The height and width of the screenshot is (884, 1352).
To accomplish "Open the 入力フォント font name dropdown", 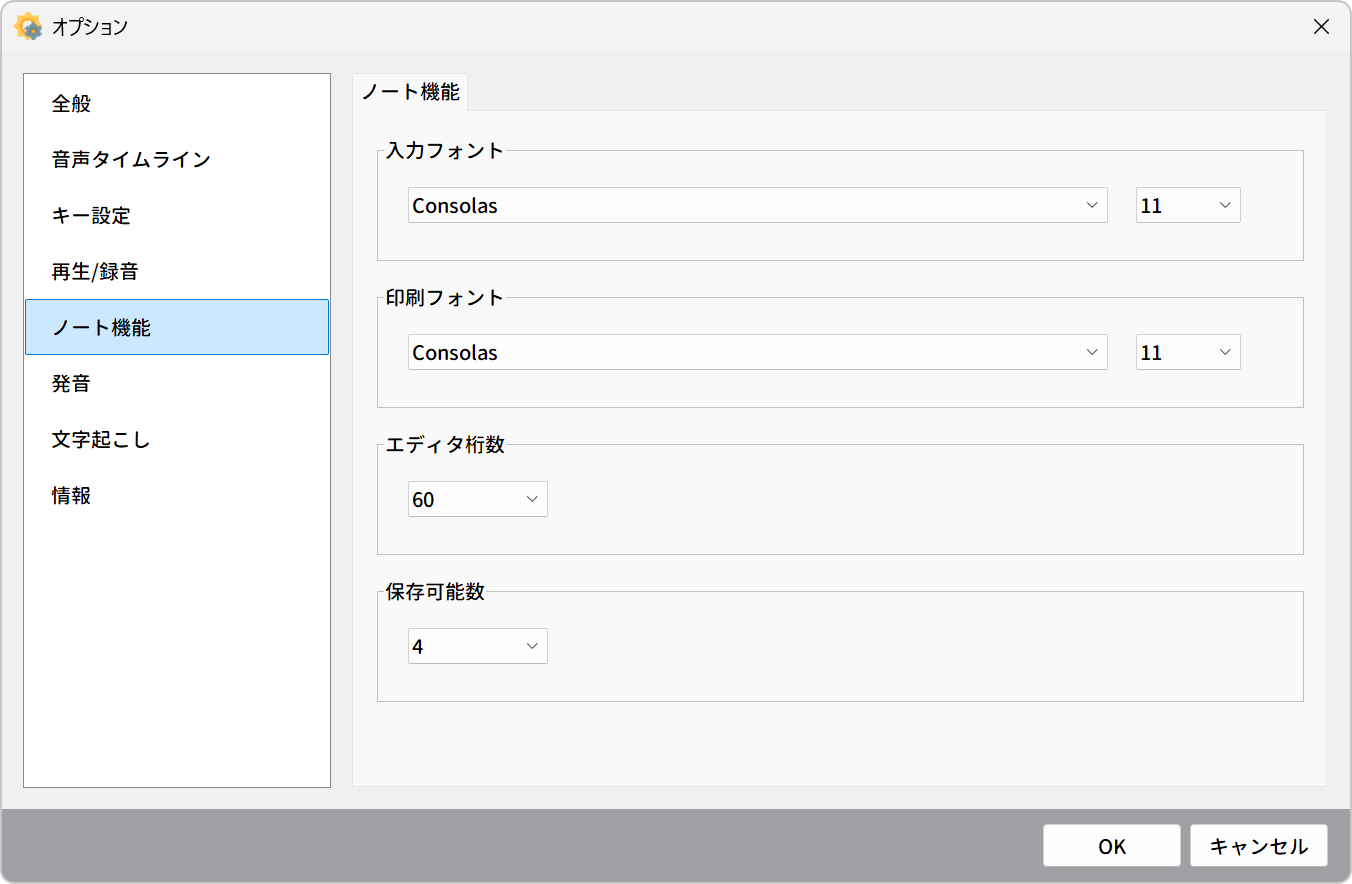I will (x=757, y=205).
